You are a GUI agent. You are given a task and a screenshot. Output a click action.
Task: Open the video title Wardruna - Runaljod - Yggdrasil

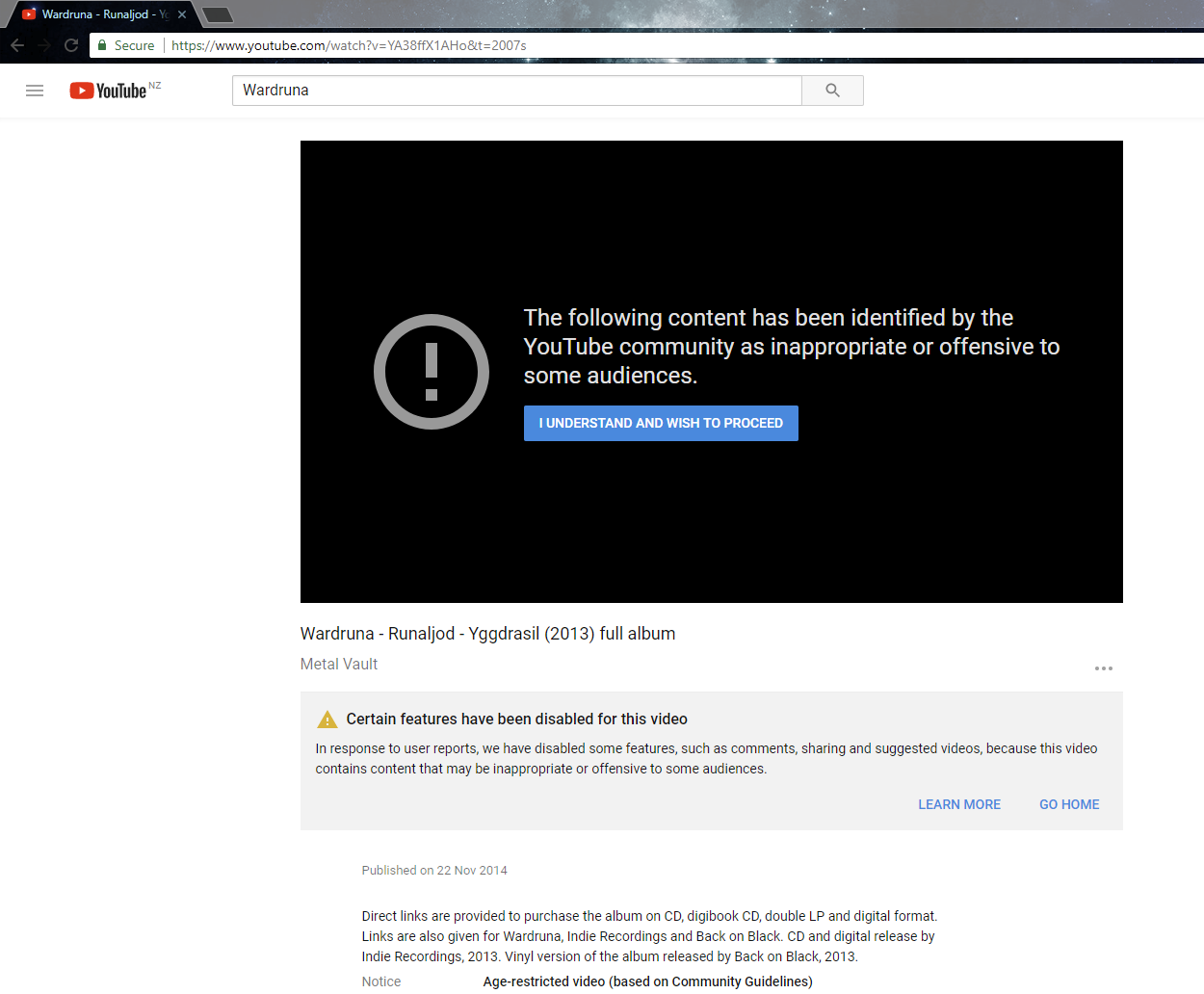pos(487,633)
